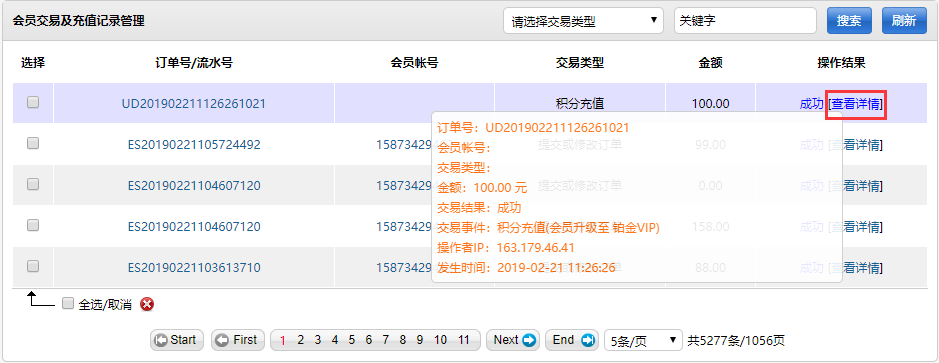Check the row for order UD20190221126261021
The height and width of the screenshot is (363, 939).
tap(33, 102)
